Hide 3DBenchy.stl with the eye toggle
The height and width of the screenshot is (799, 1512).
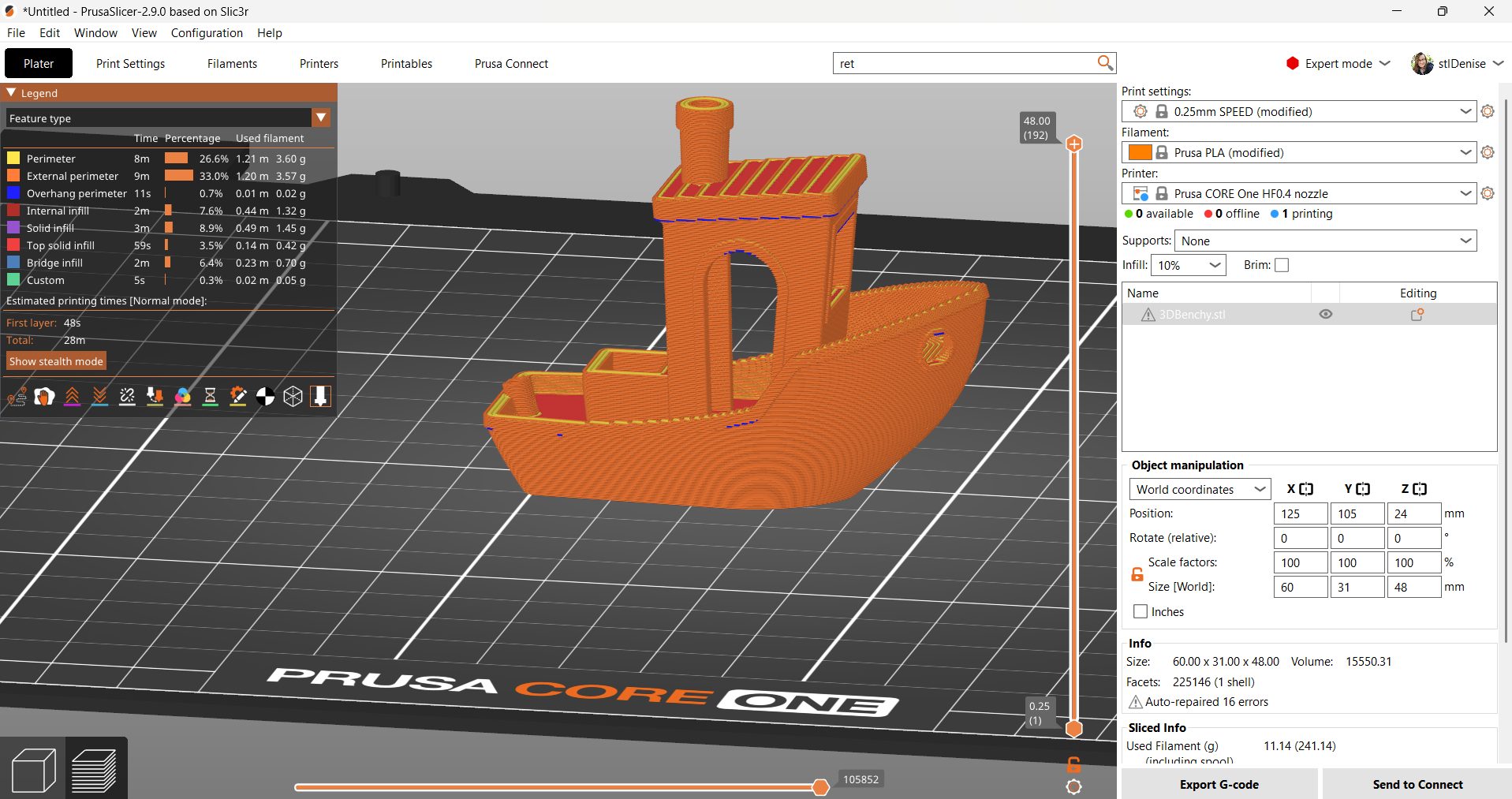point(1325,314)
